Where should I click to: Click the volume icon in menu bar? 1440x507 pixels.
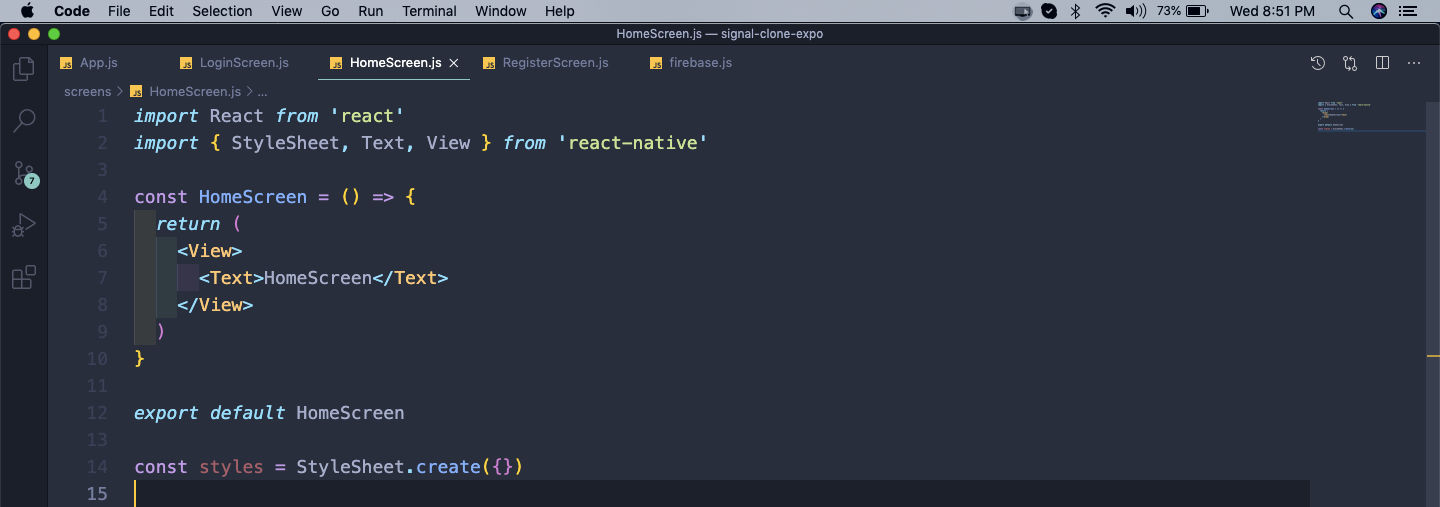[1135, 11]
